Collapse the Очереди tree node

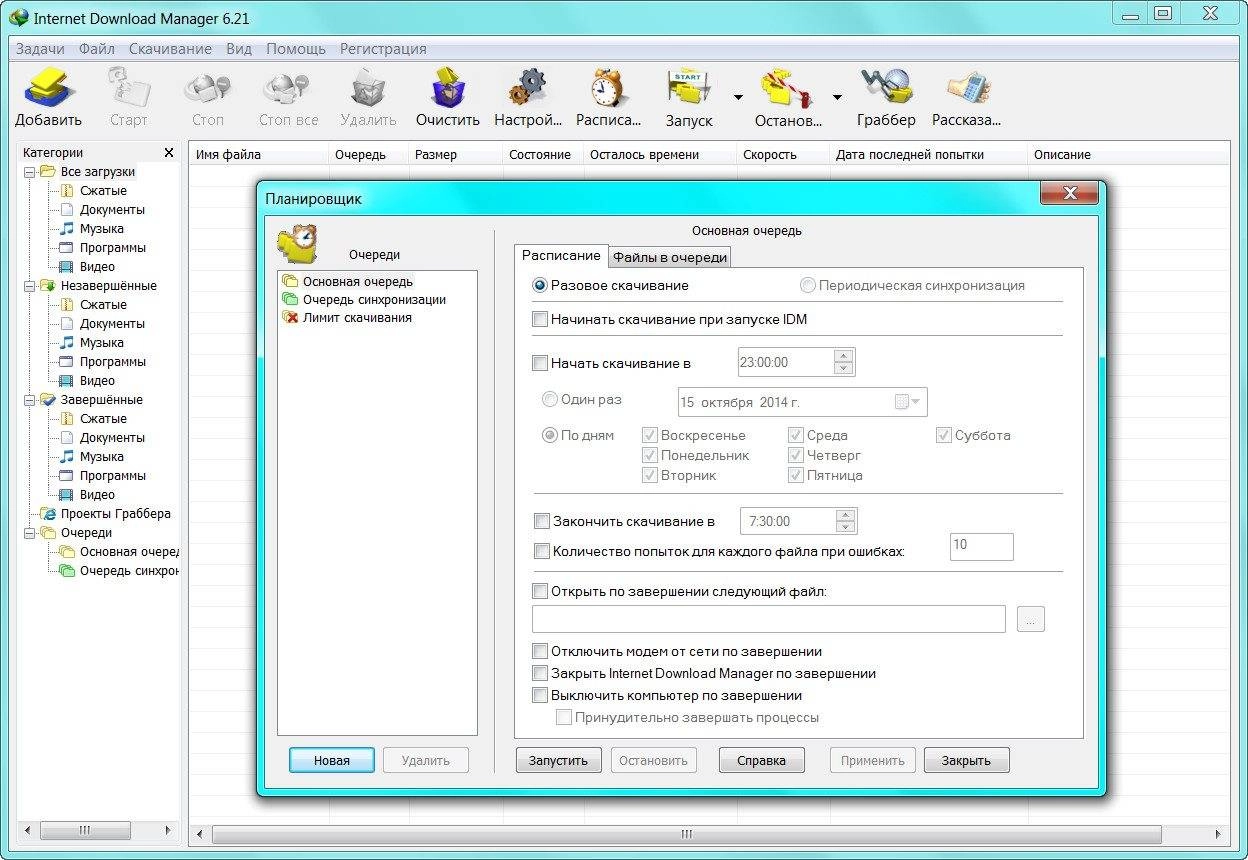point(30,533)
